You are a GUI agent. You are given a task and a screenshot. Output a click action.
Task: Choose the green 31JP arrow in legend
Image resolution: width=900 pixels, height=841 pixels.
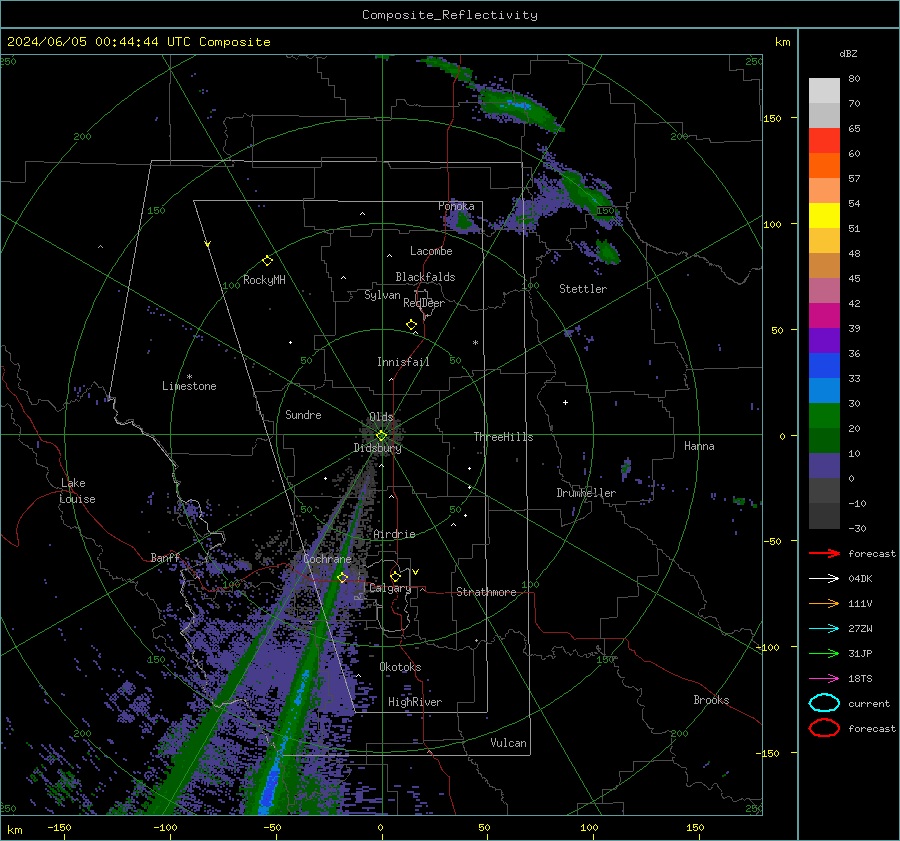(x=824, y=653)
